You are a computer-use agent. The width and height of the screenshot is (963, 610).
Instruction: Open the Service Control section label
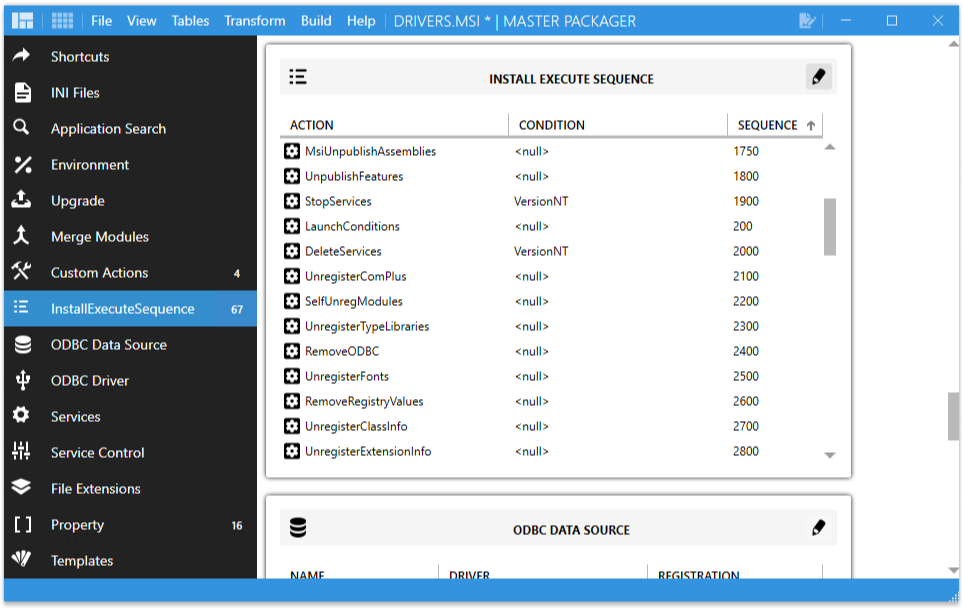pos(97,453)
